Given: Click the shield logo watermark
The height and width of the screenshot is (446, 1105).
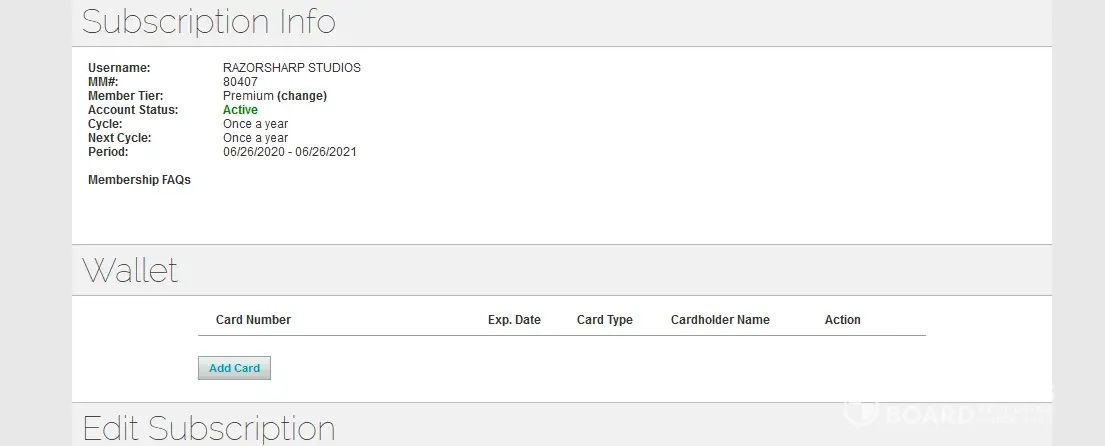Looking at the screenshot, I should 859,411.
